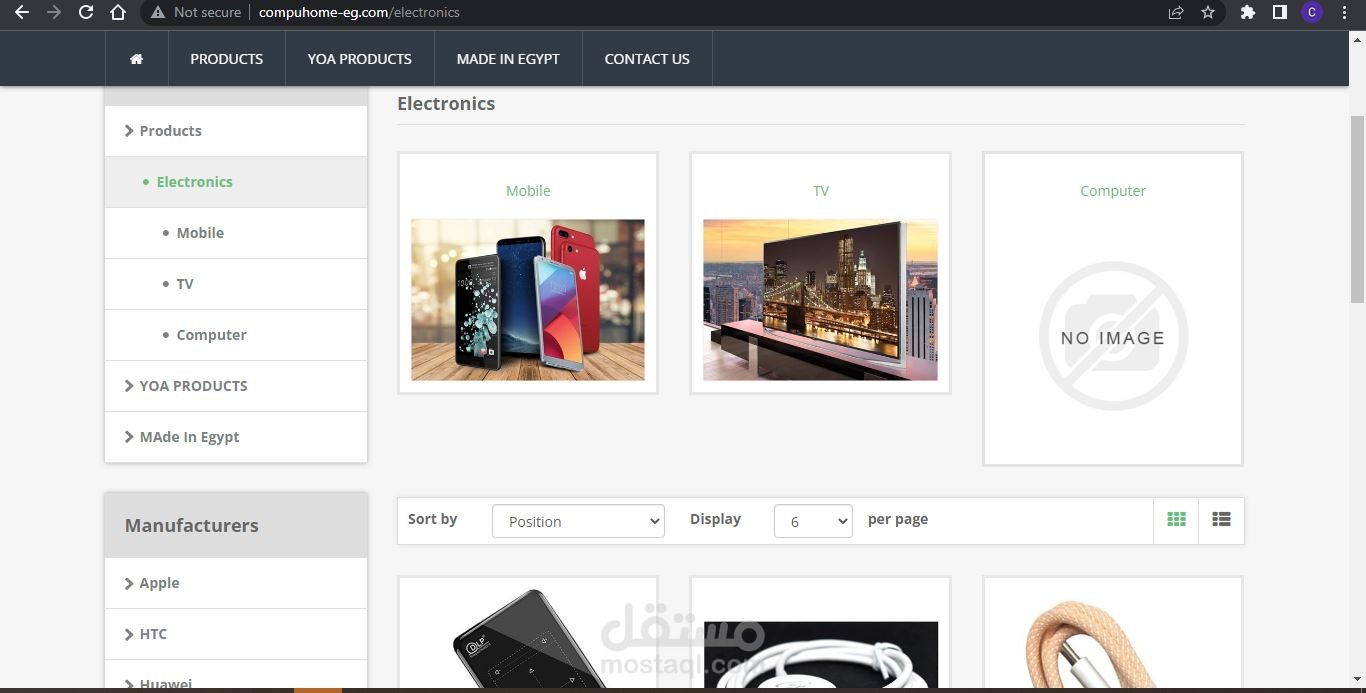Toggle the browser side panel icon
The width and height of the screenshot is (1366, 693).
(1279, 12)
